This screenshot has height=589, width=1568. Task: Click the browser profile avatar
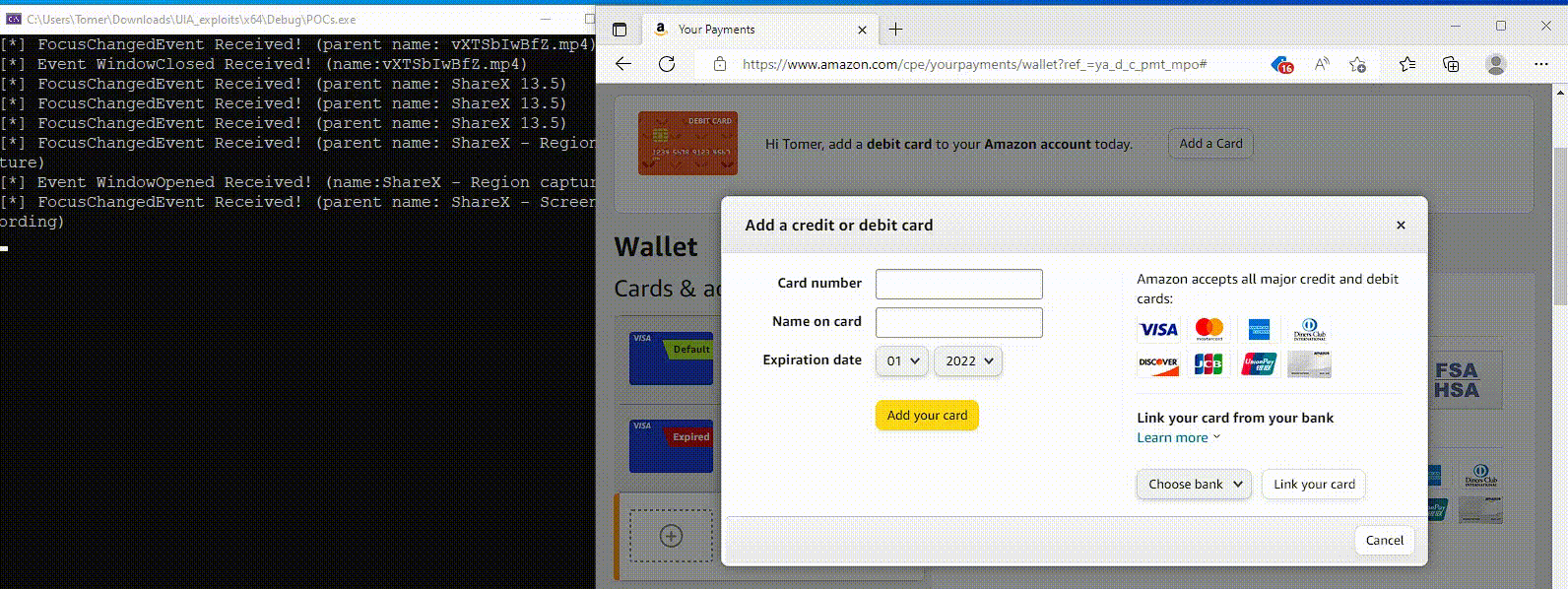[x=1496, y=64]
